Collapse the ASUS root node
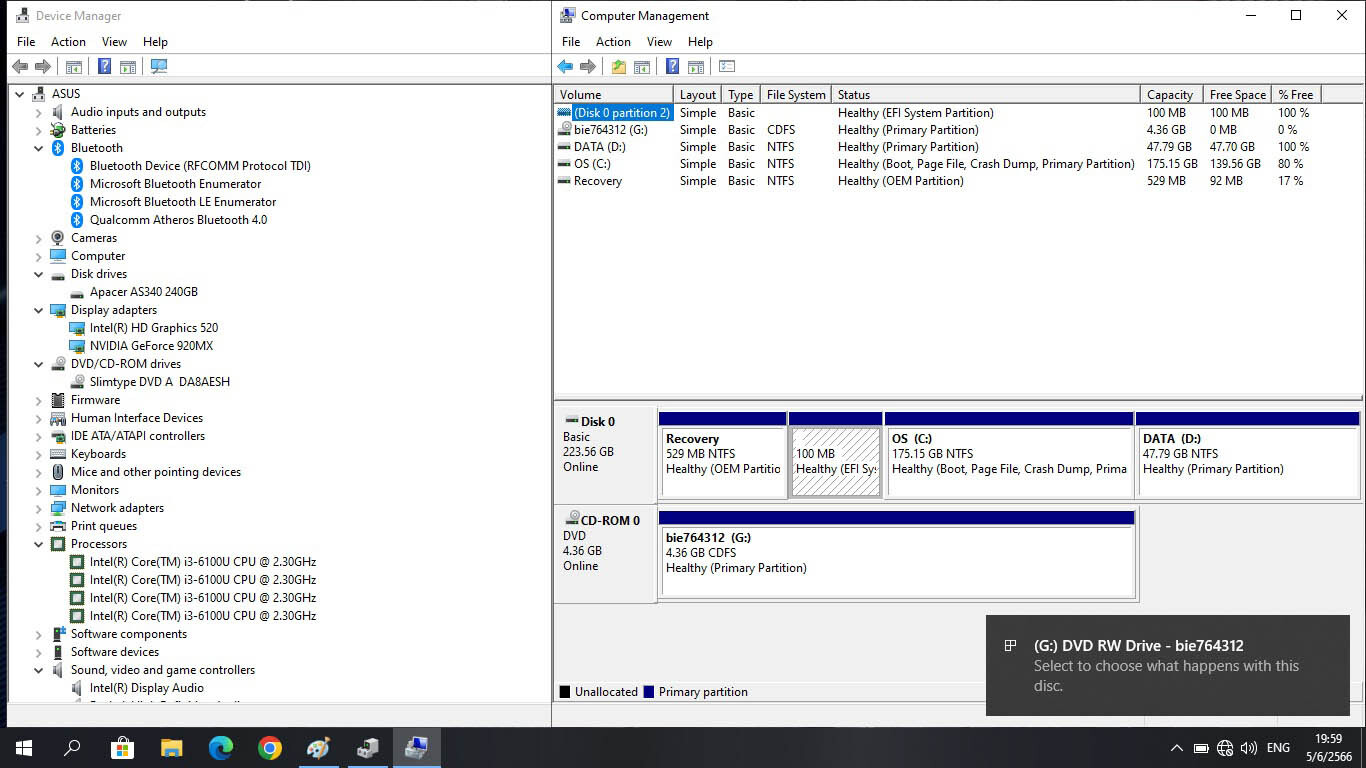Image resolution: width=1366 pixels, height=768 pixels. (x=21, y=94)
